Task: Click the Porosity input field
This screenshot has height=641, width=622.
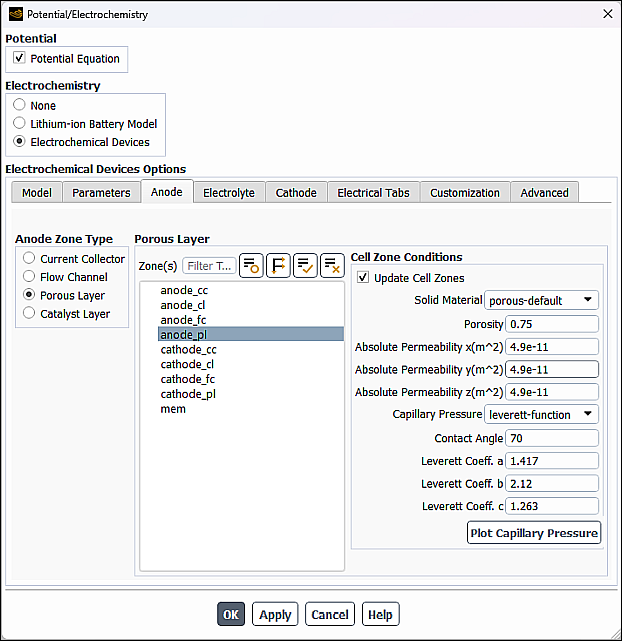Action: coord(552,324)
